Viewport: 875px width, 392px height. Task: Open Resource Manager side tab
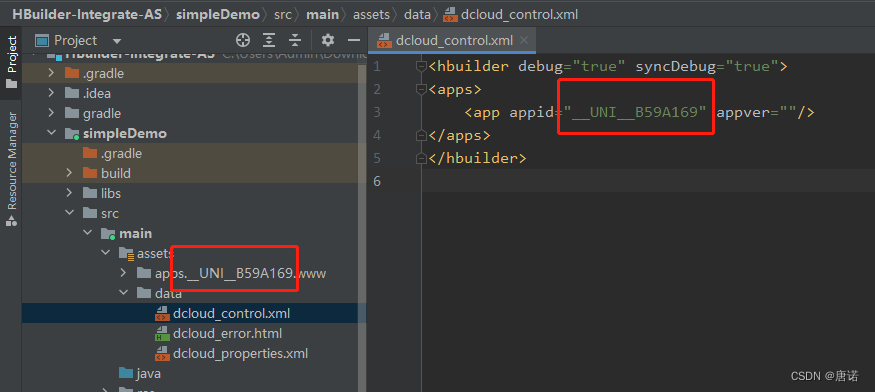pos(11,169)
